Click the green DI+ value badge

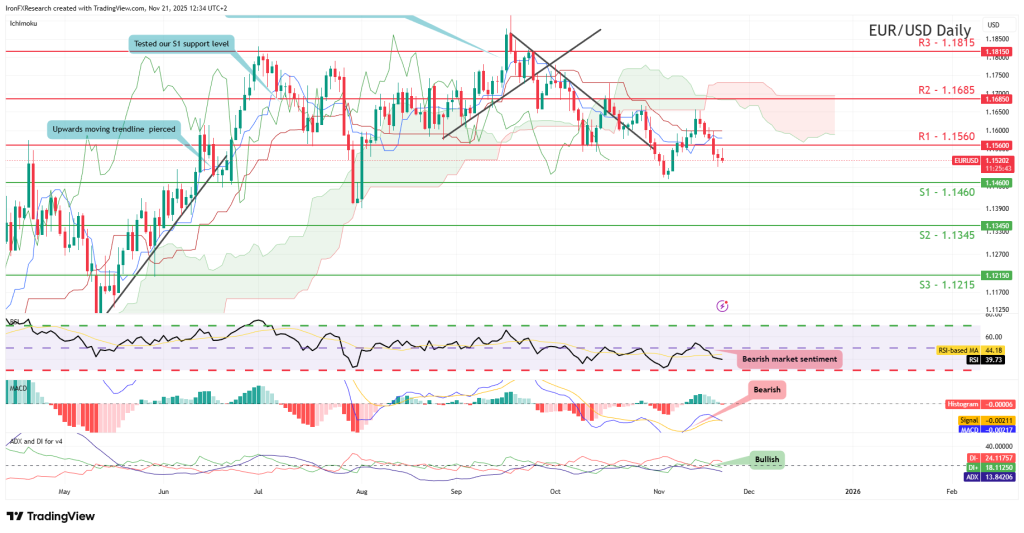click(x=993, y=466)
